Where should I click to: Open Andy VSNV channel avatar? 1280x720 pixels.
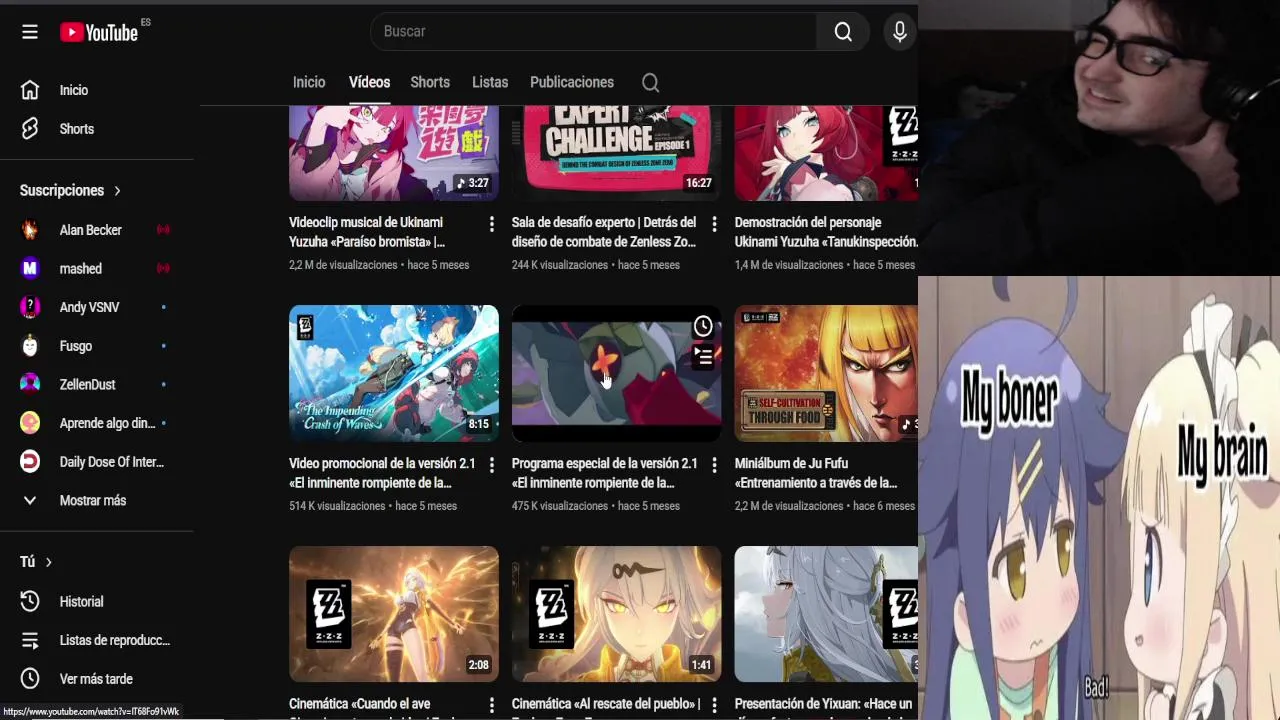pos(30,307)
